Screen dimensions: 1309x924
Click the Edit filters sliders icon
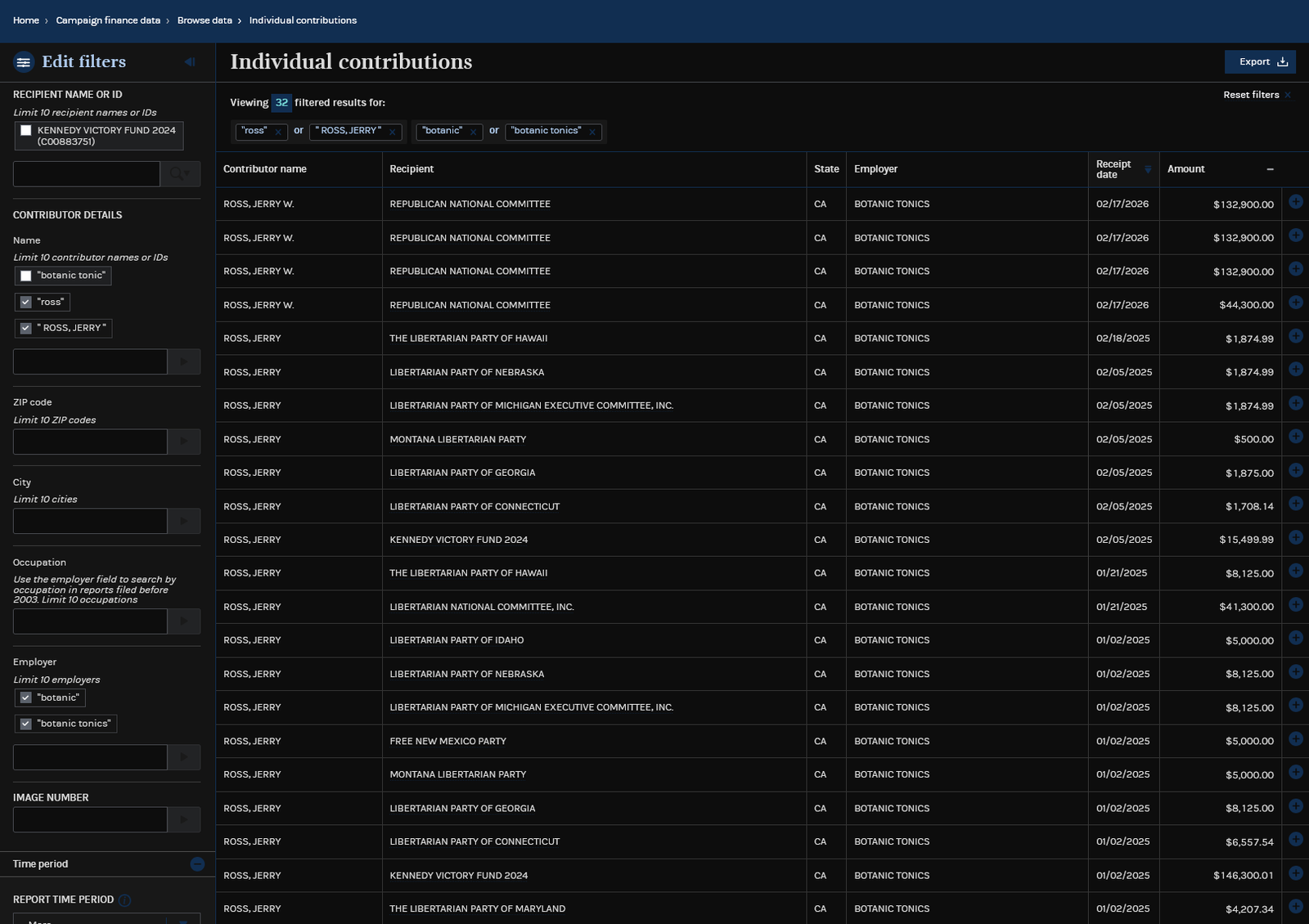[24, 62]
